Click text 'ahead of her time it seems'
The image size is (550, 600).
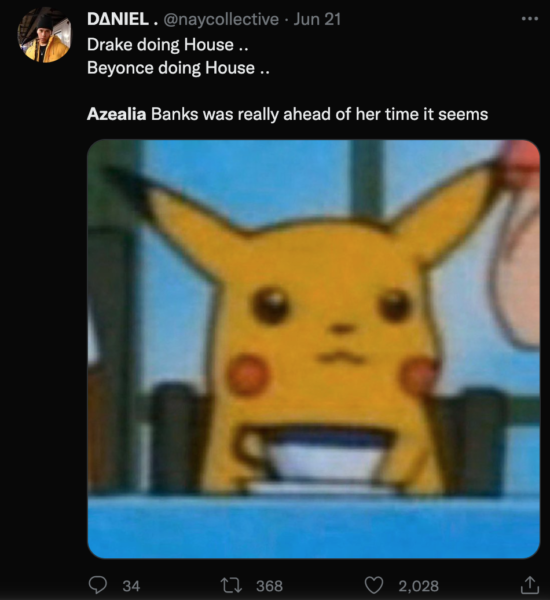[385, 114]
